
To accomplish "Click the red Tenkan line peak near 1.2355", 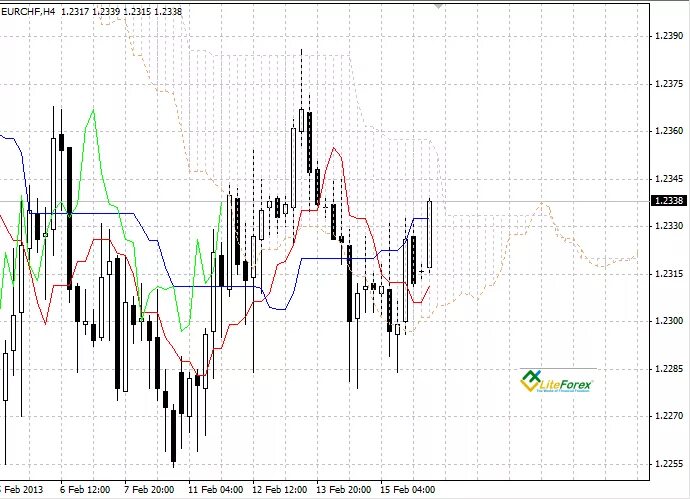I will coord(334,149).
